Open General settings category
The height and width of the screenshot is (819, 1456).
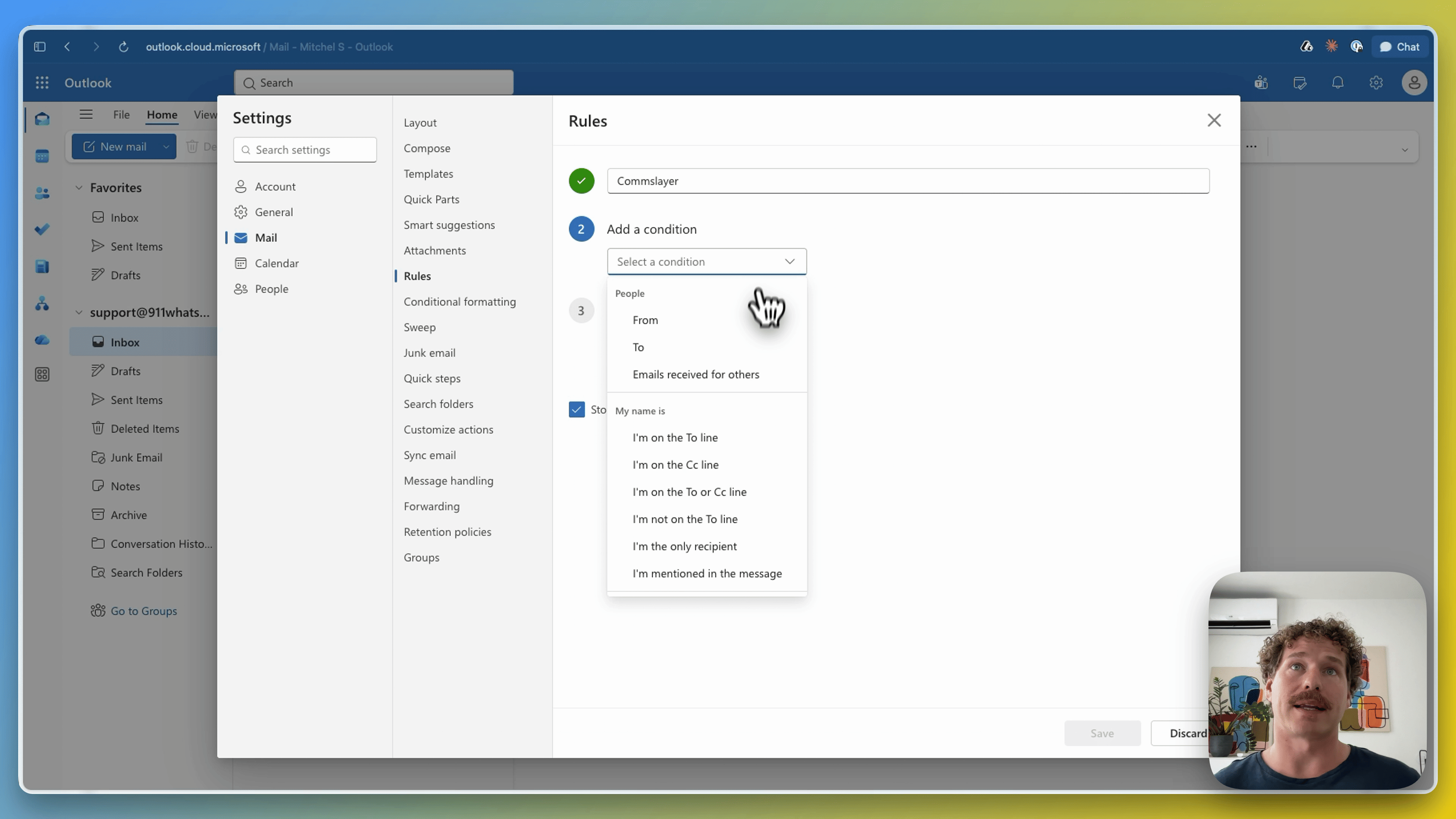273,212
